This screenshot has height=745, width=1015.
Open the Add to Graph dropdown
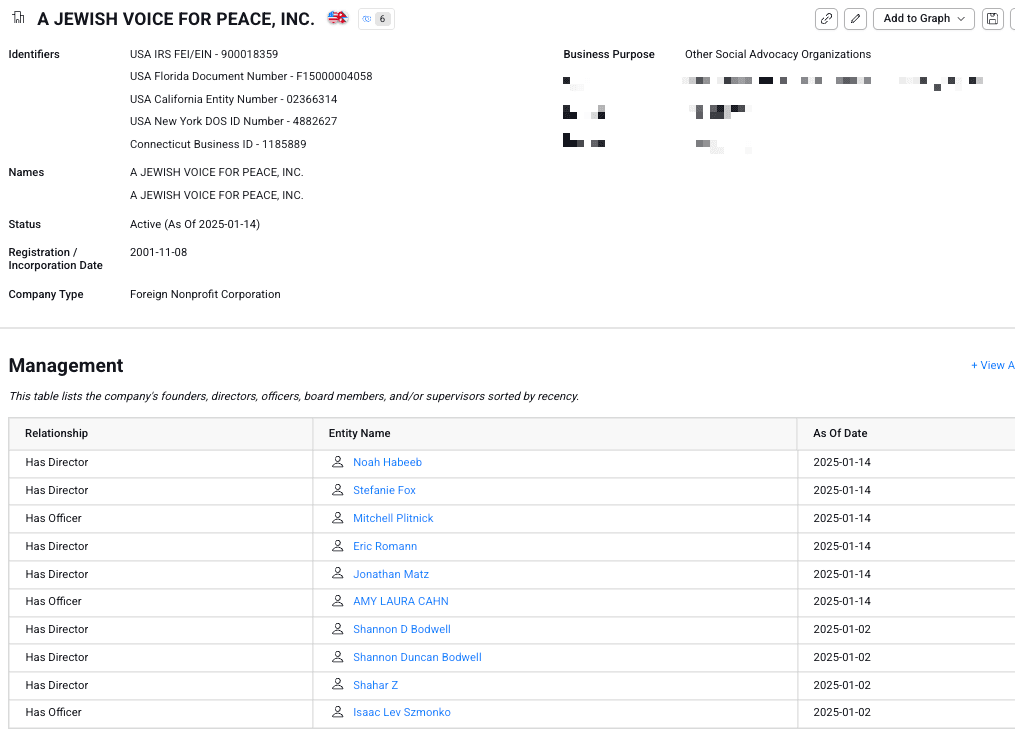click(x=923, y=19)
